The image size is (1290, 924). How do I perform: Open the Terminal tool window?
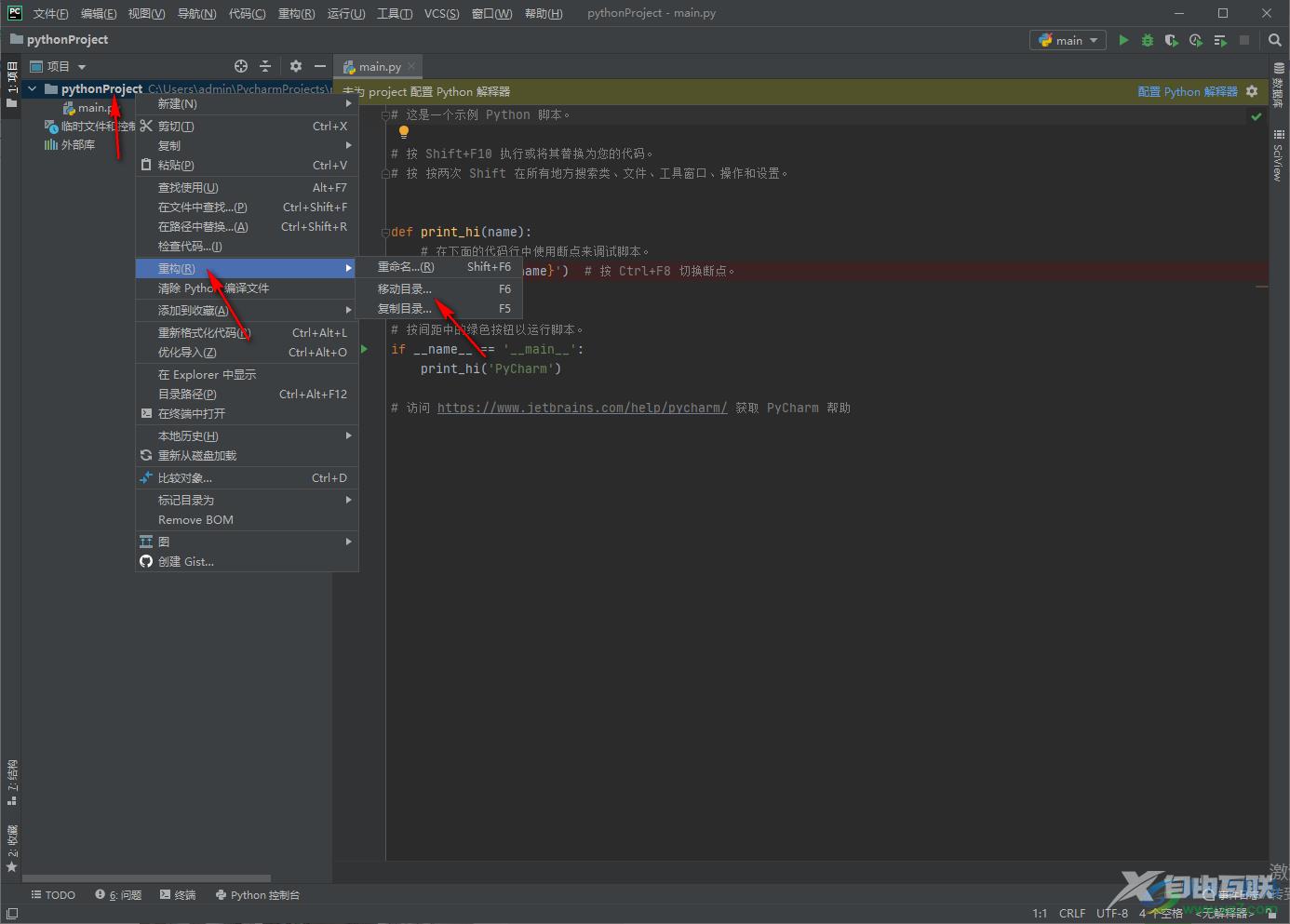(x=178, y=895)
